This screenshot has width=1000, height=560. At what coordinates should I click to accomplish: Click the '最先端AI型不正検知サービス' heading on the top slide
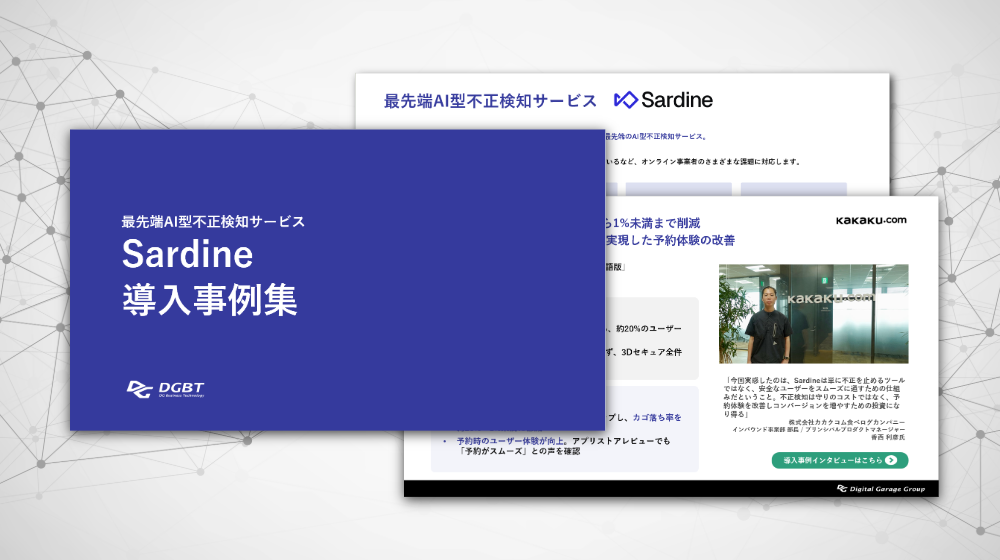[490, 101]
